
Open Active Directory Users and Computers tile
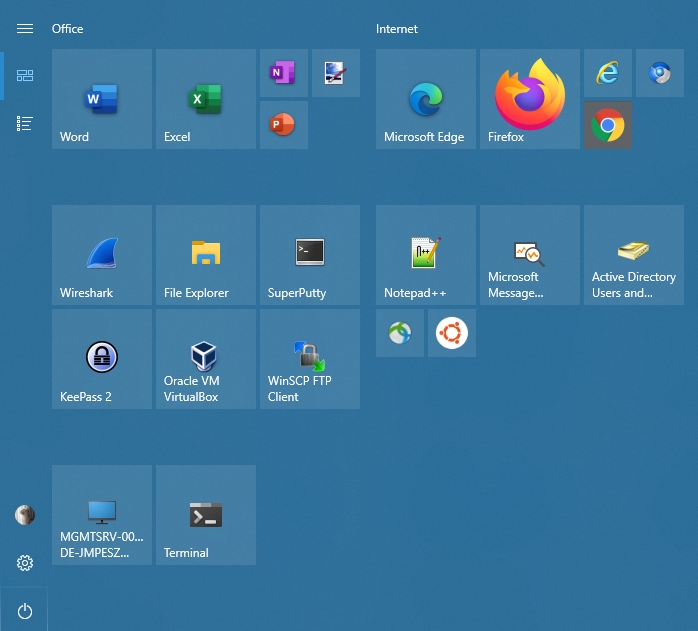pyautogui.click(x=634, y=255)
